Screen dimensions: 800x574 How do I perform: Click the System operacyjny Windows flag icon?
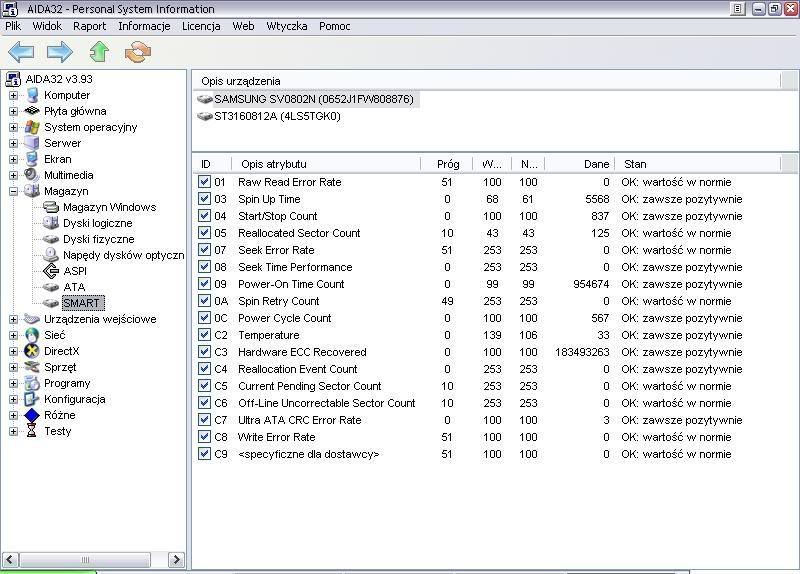[x=32, y=127]
